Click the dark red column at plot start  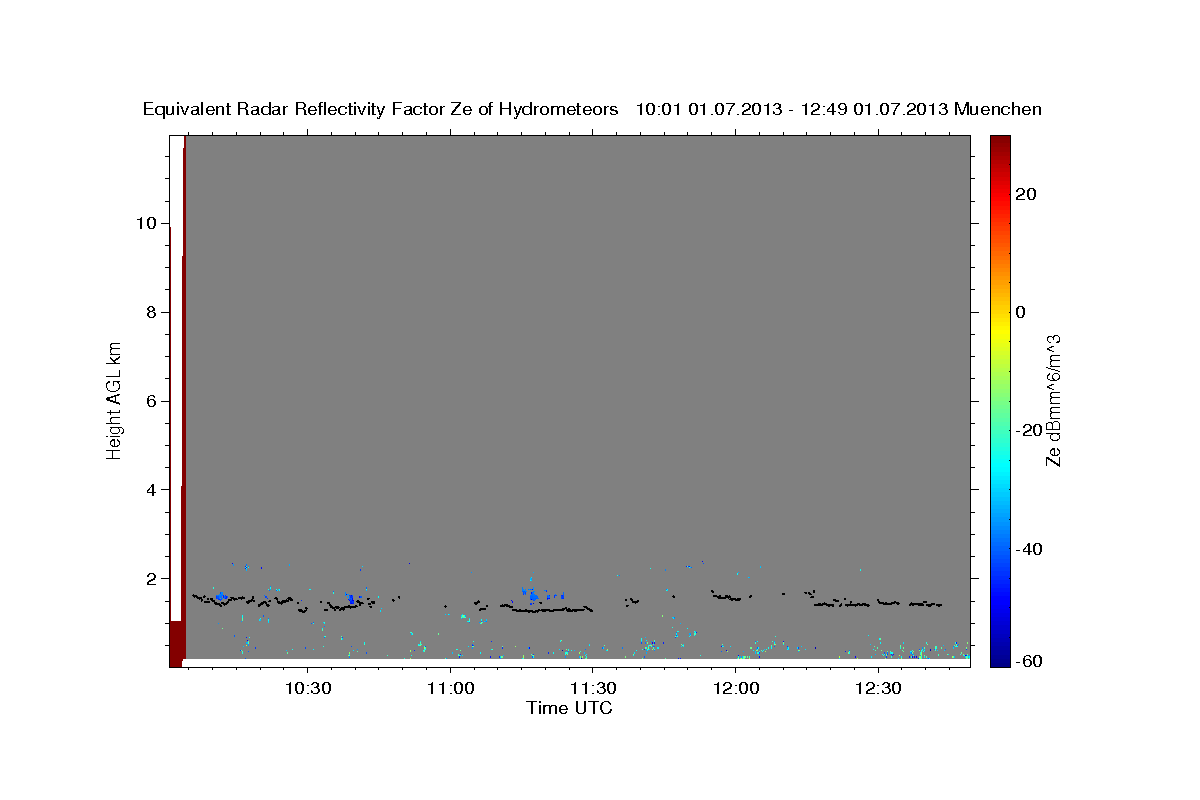pyautogui.click(x=184, y=400)
